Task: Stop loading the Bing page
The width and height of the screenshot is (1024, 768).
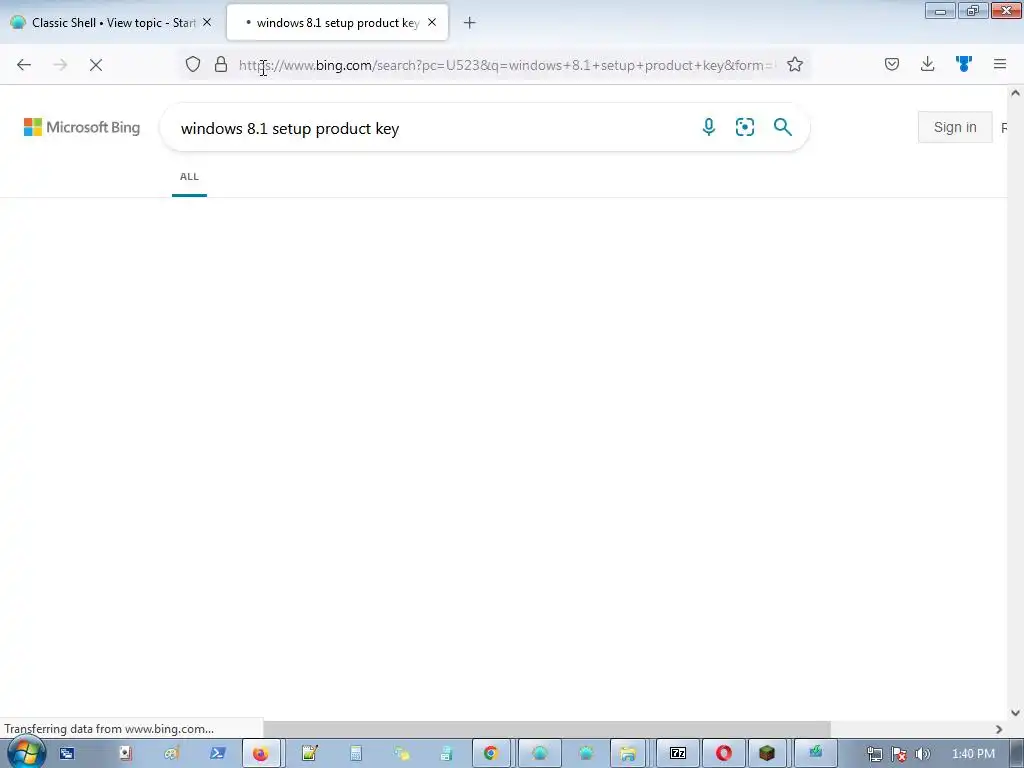Action: (x=96, y=65)
